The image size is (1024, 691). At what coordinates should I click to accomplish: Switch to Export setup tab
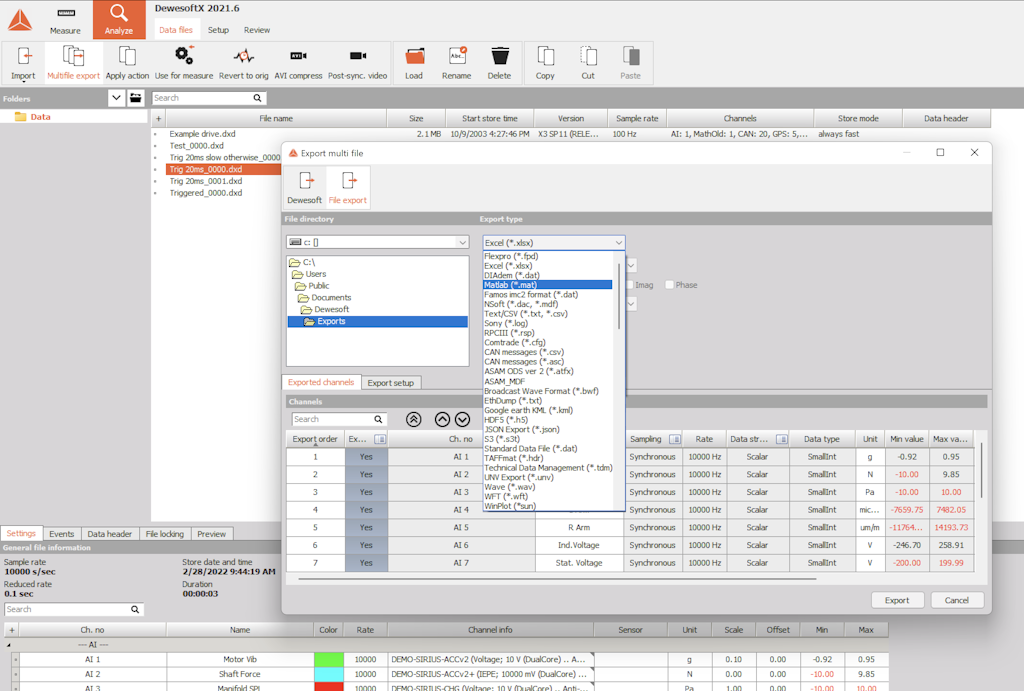point(391,383)
